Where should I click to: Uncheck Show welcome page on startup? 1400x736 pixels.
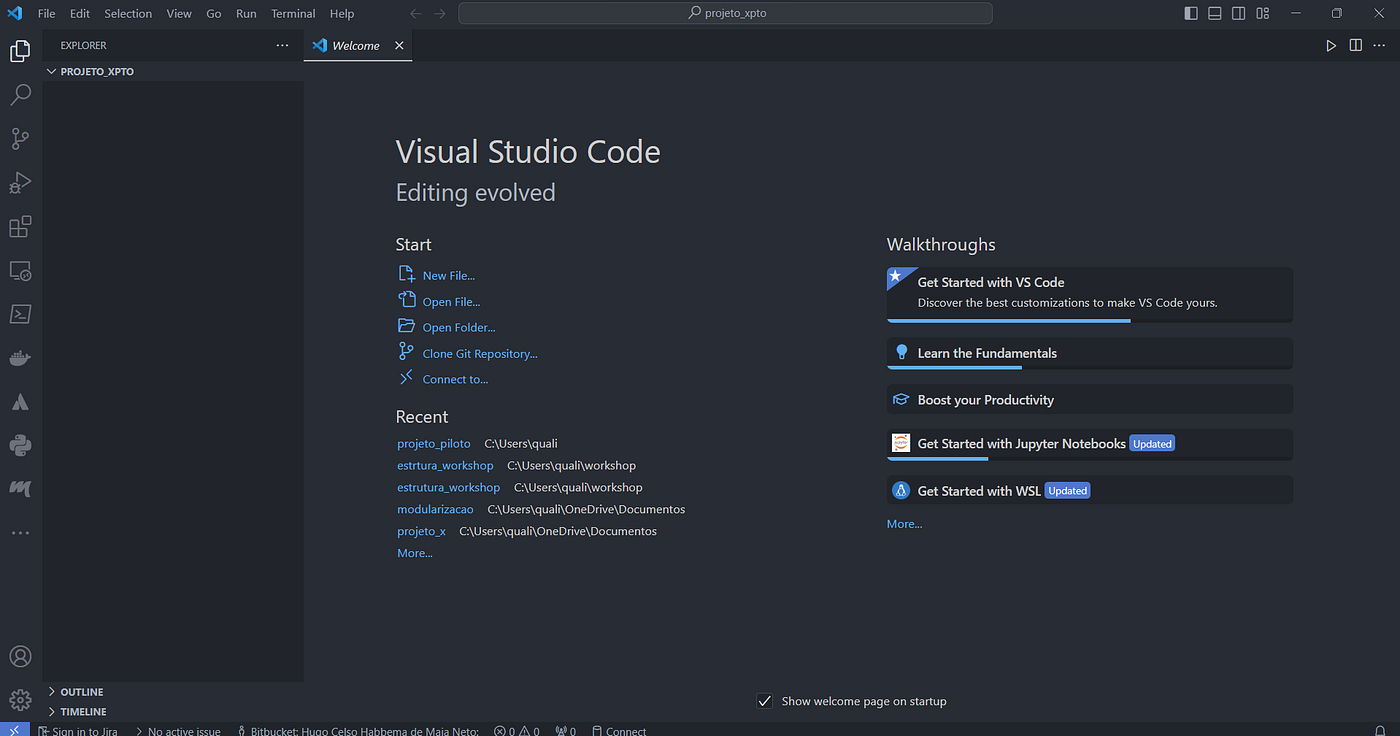point(765,701)
